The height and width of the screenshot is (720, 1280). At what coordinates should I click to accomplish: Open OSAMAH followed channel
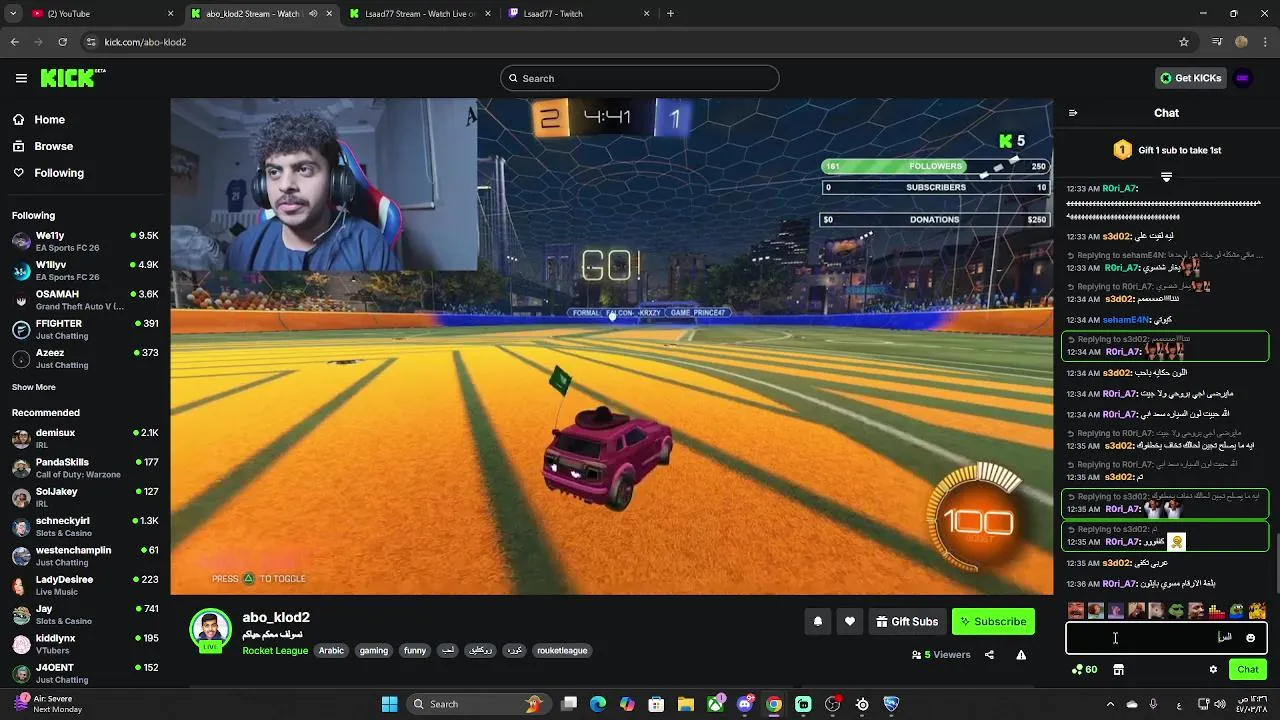click(x=85, y=300)
